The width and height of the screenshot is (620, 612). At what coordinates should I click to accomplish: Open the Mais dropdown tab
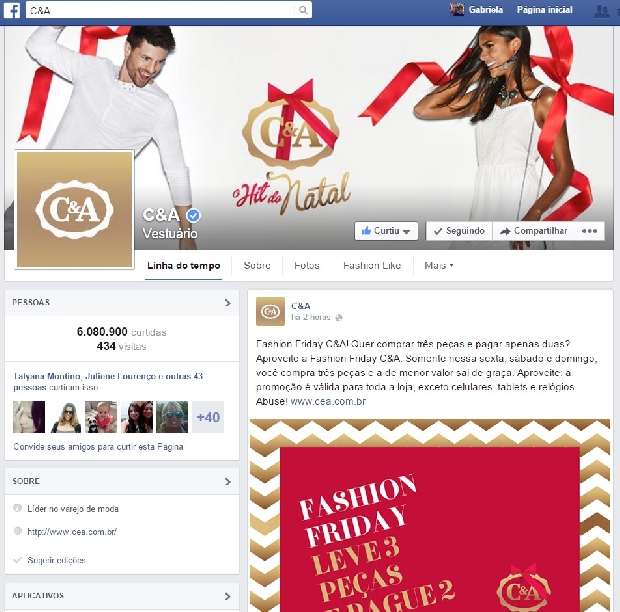[439, 265]
